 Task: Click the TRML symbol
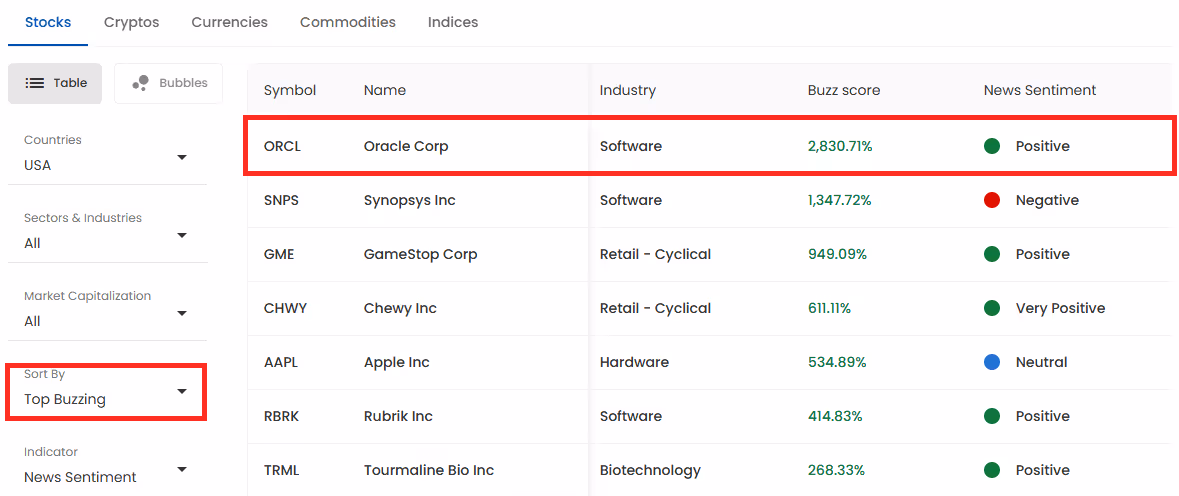[x=281, y=471]
